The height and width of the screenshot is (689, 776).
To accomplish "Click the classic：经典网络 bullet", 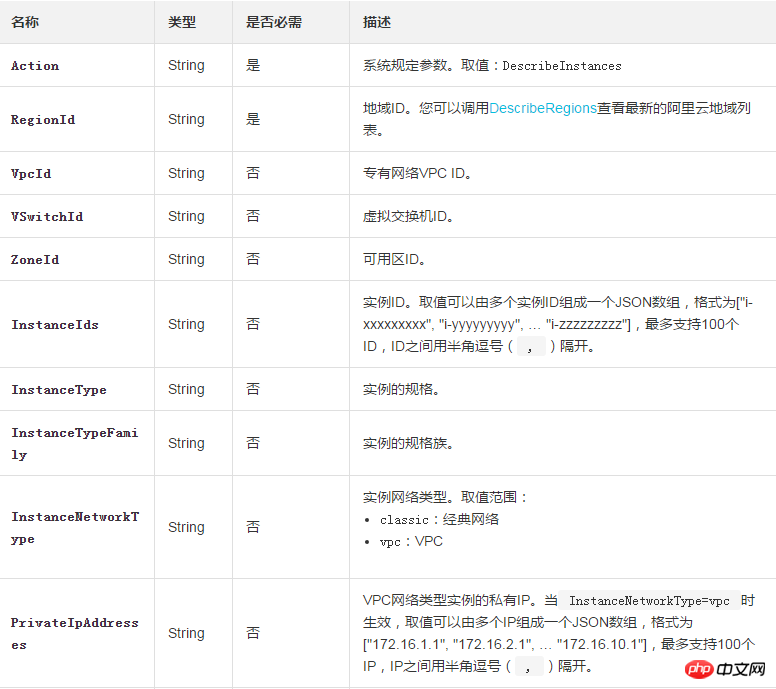I will 439,520.
